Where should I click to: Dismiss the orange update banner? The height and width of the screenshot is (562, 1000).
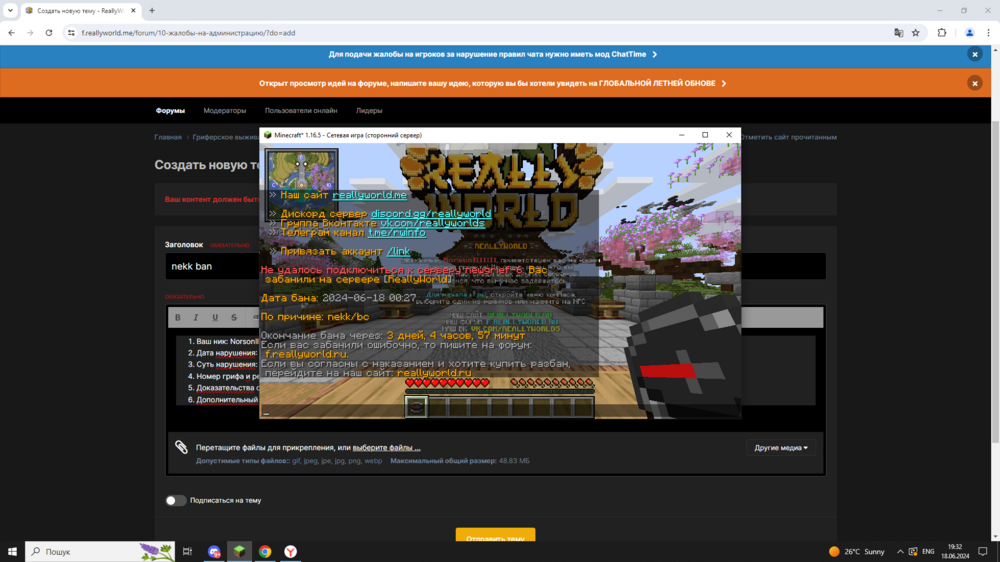(974, 83)
